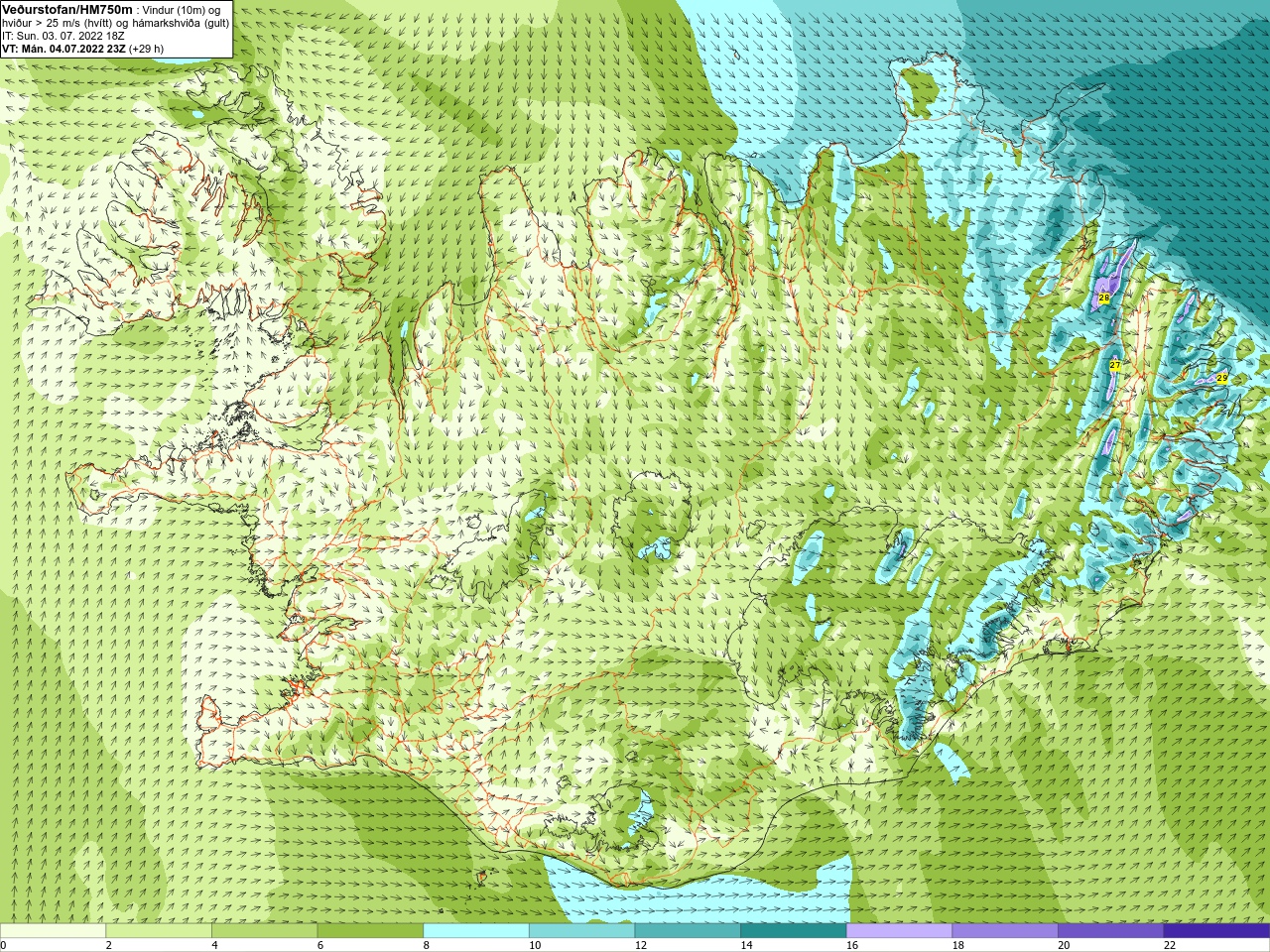Screen dimensions: 1270x952
Task: Click the 0–2 m/s pale yellow legend swatch
Action: [53, 931]
